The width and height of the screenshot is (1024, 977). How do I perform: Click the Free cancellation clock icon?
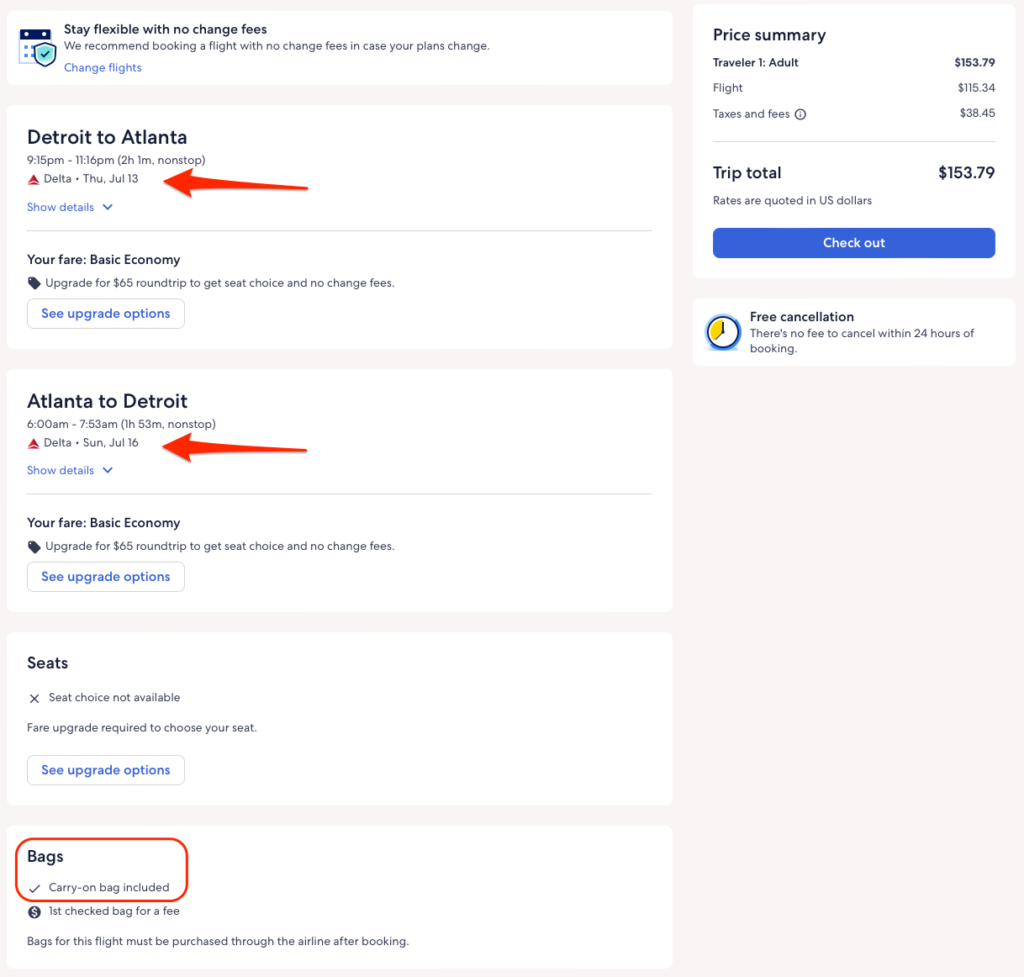[x=723, y=332]
